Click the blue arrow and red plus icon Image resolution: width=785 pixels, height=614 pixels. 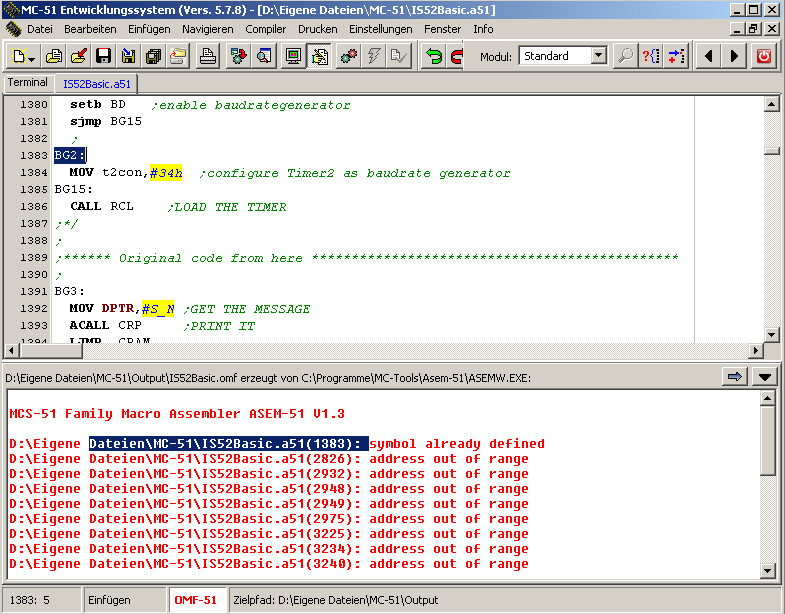(x=676, y=56)
